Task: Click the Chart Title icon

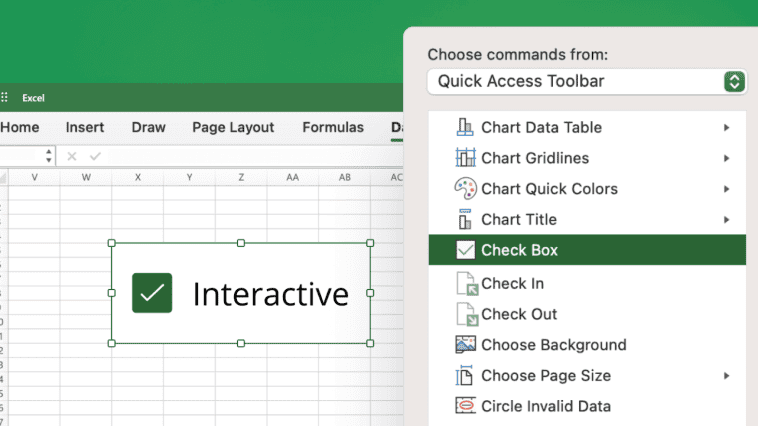Action: (465, 220)
